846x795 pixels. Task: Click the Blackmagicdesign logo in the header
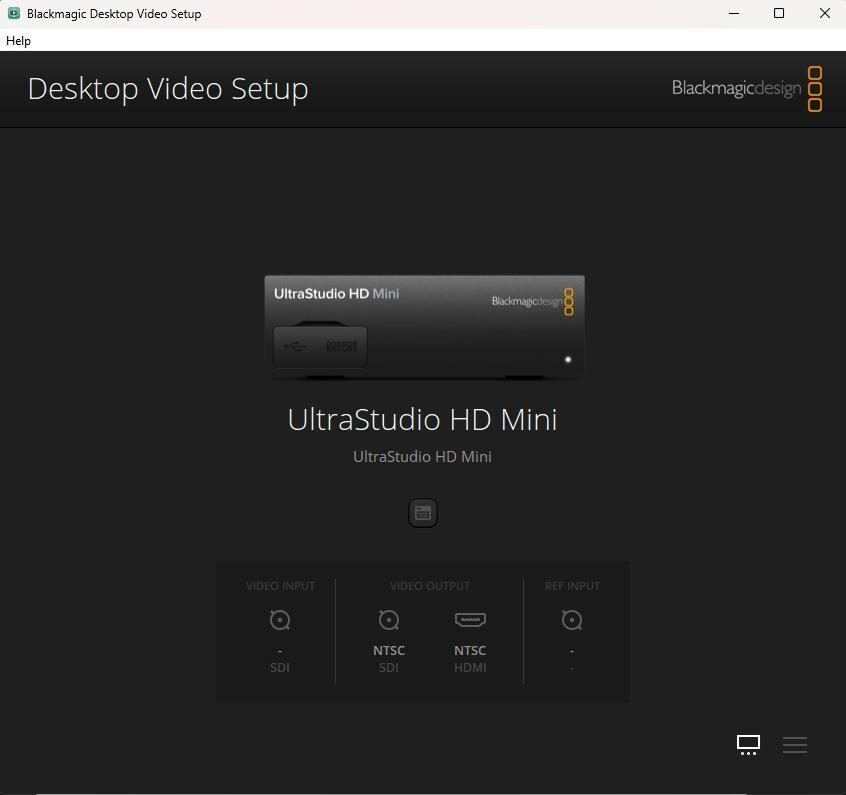click(747, 89)
